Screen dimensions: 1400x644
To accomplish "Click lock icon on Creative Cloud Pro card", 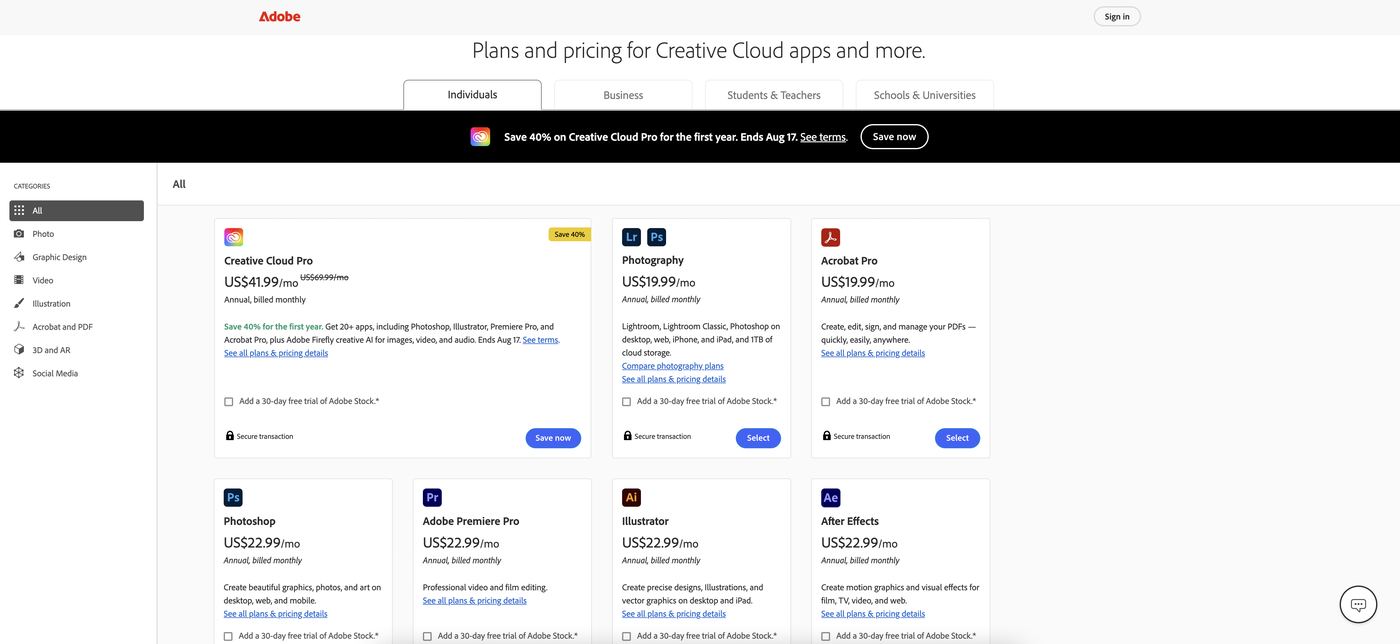I will [x=230, y=436].
